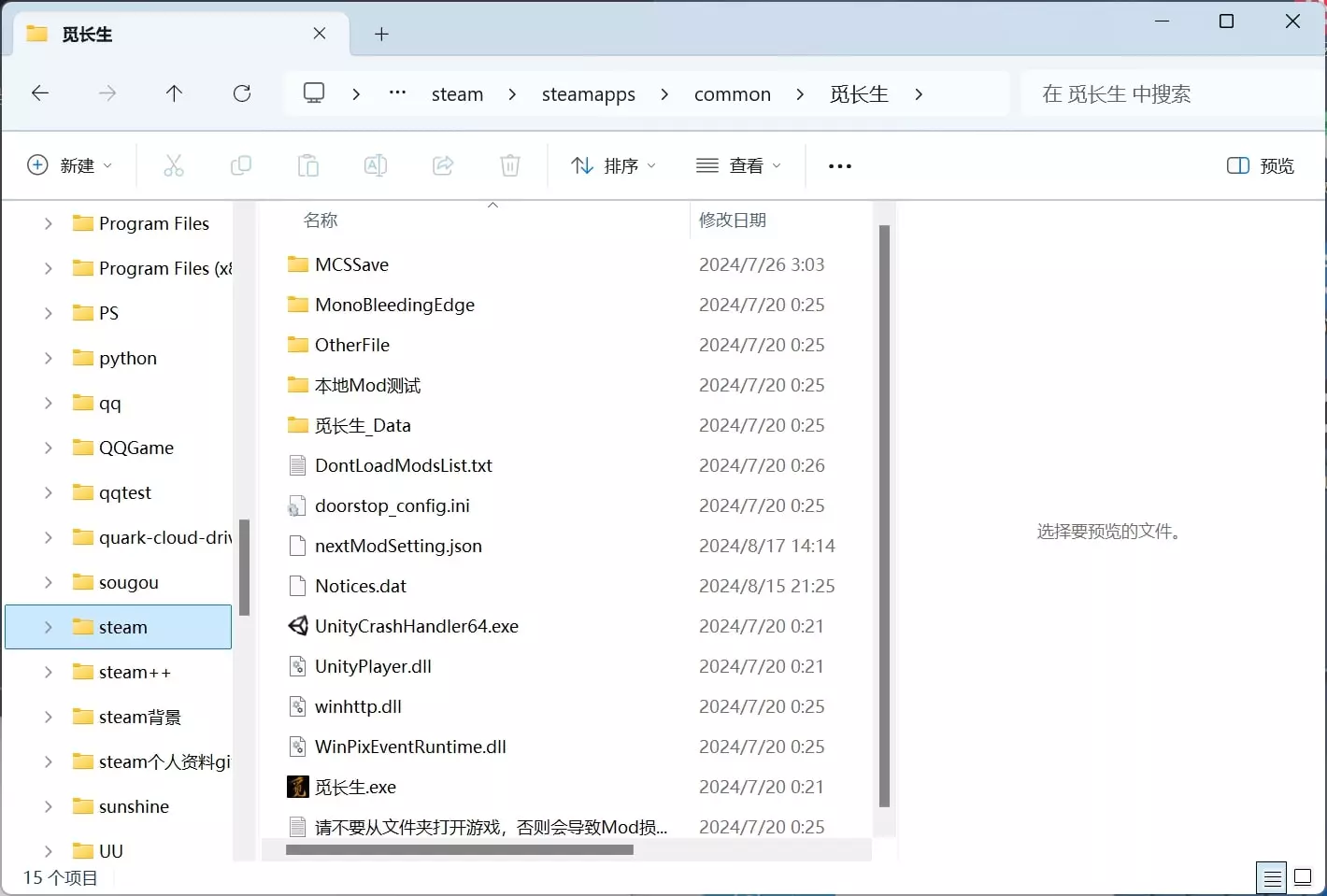Open the 新建 new item dropdown
Screen dimensions: 1327x896
click(x=70, y=166)
